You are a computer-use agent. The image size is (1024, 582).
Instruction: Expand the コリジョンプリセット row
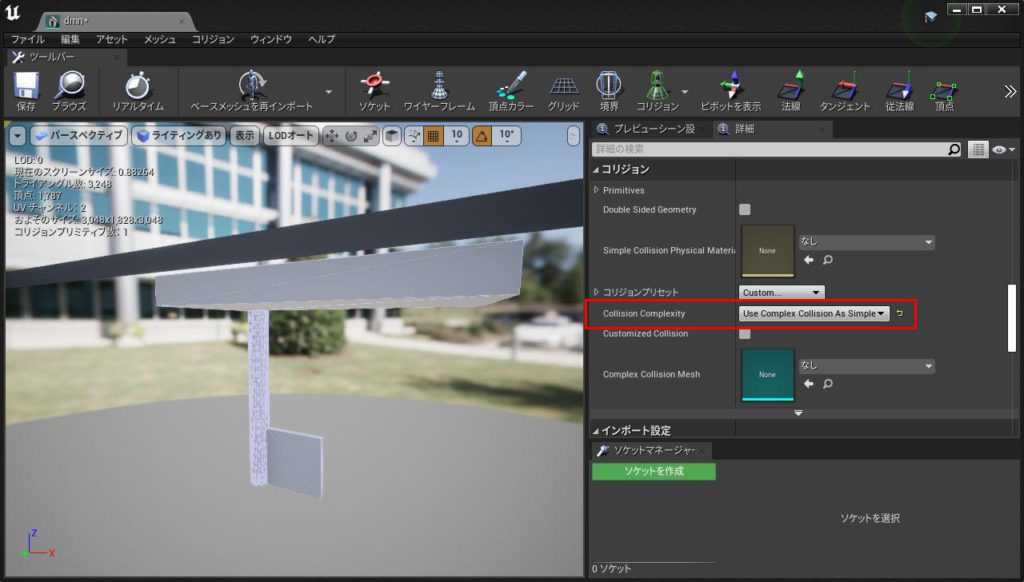(596, 292)
